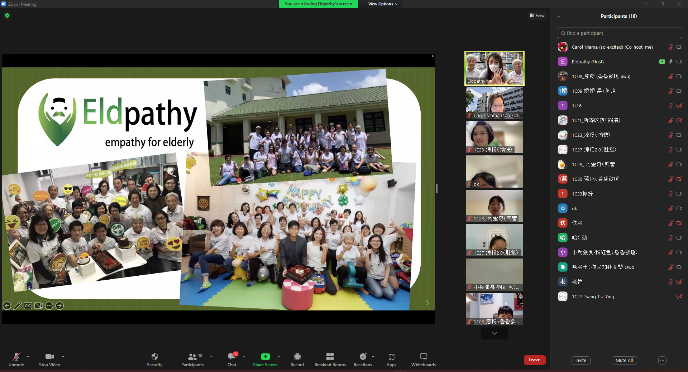Screen dimensions: 688x372
Task: Click the red Leave button
Action: [534, 360]
